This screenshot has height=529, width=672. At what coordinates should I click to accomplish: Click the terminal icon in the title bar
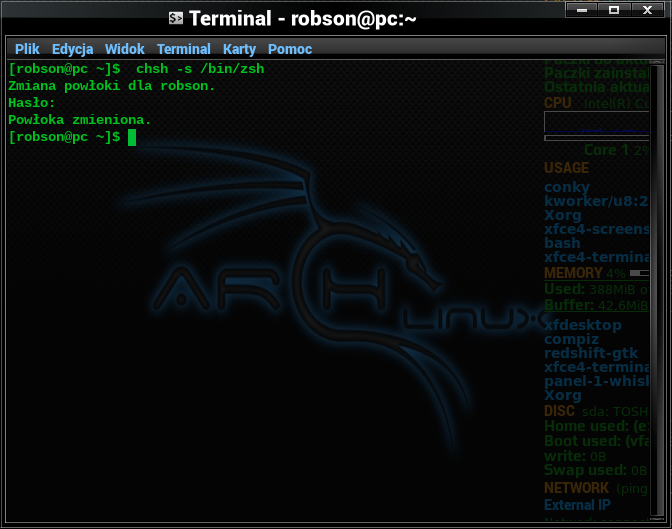tap(176, 18)
